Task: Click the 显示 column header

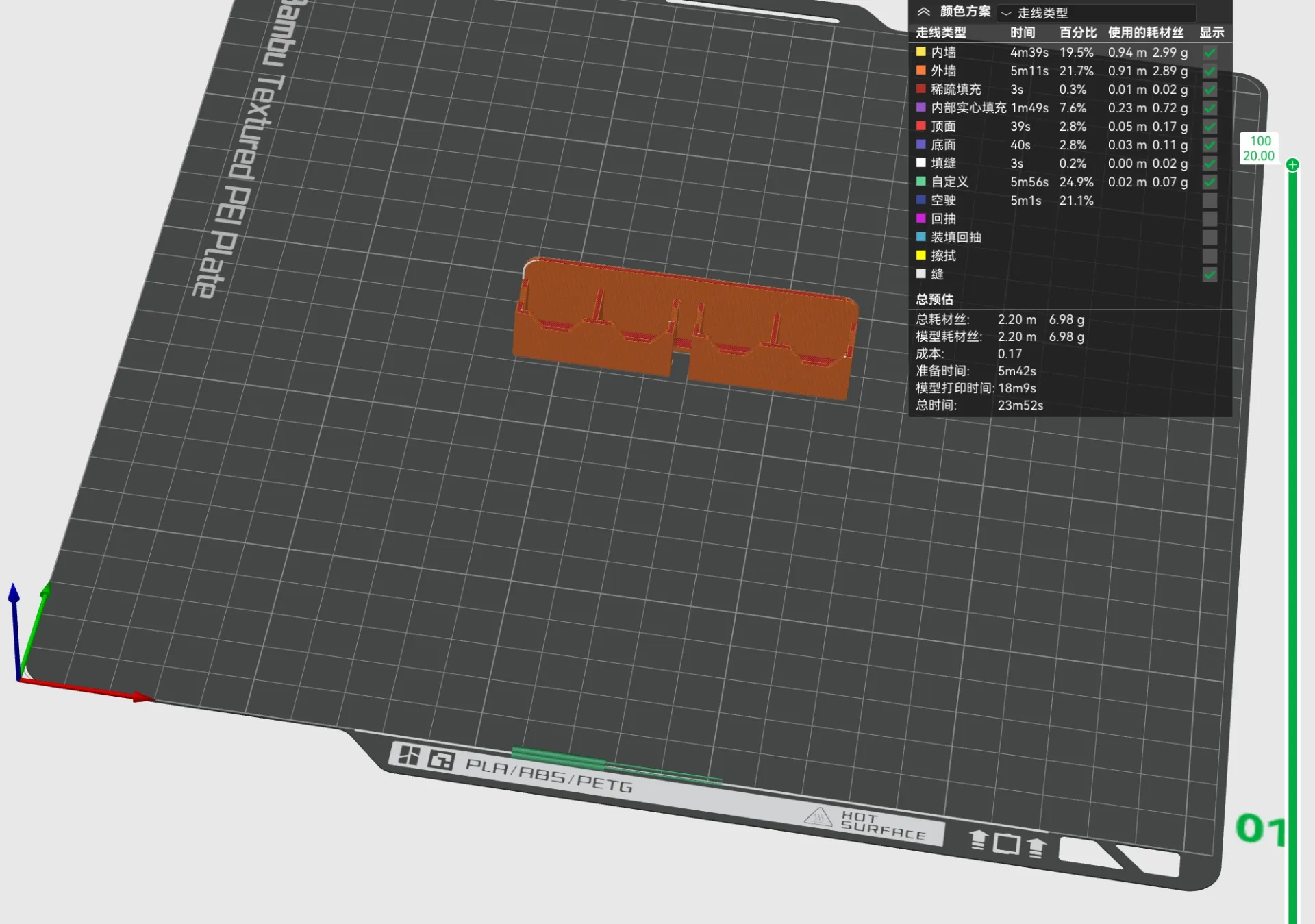Action: coord(1212,32)
